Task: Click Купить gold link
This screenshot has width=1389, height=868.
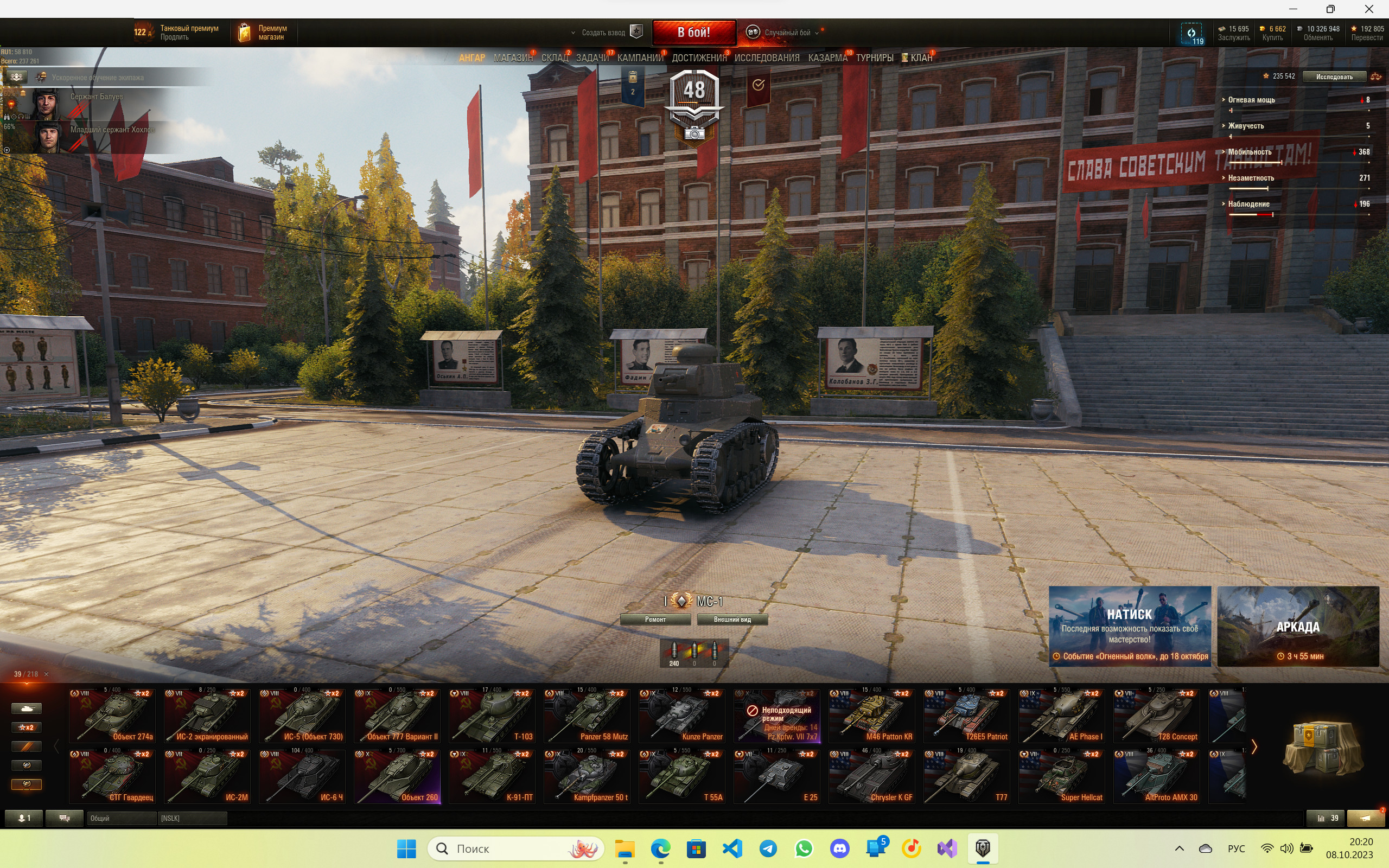Action: pos(1272,38)
